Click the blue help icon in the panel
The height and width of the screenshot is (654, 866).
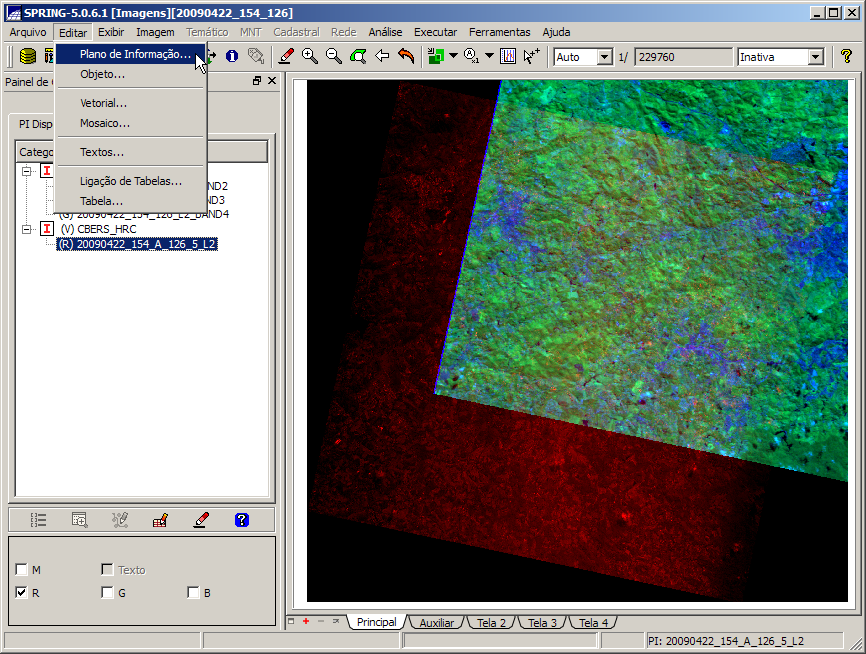(x=241, y=520)
